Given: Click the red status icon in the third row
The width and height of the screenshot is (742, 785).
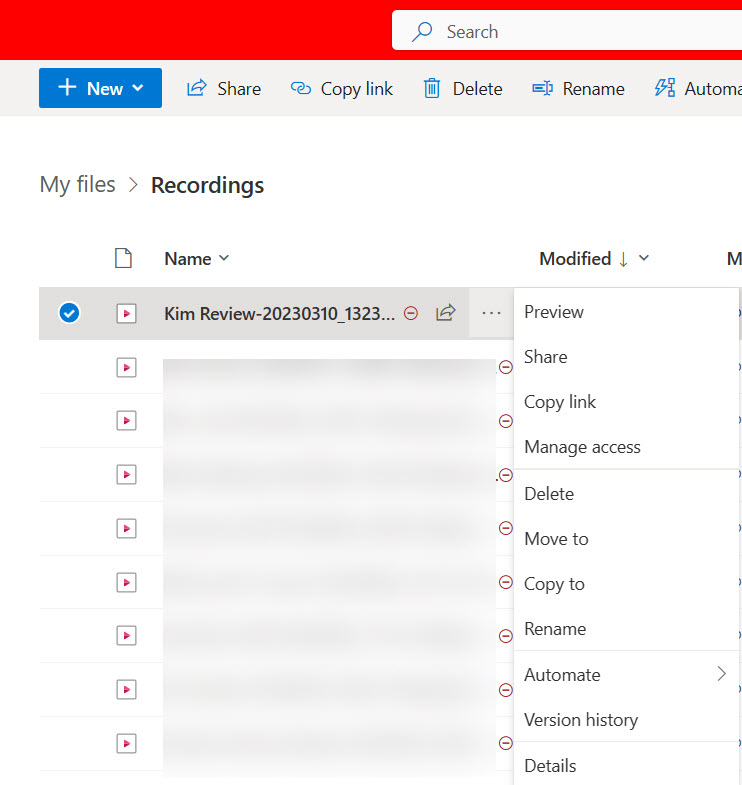Looking at the screenshot, I should tap(506, 421).
